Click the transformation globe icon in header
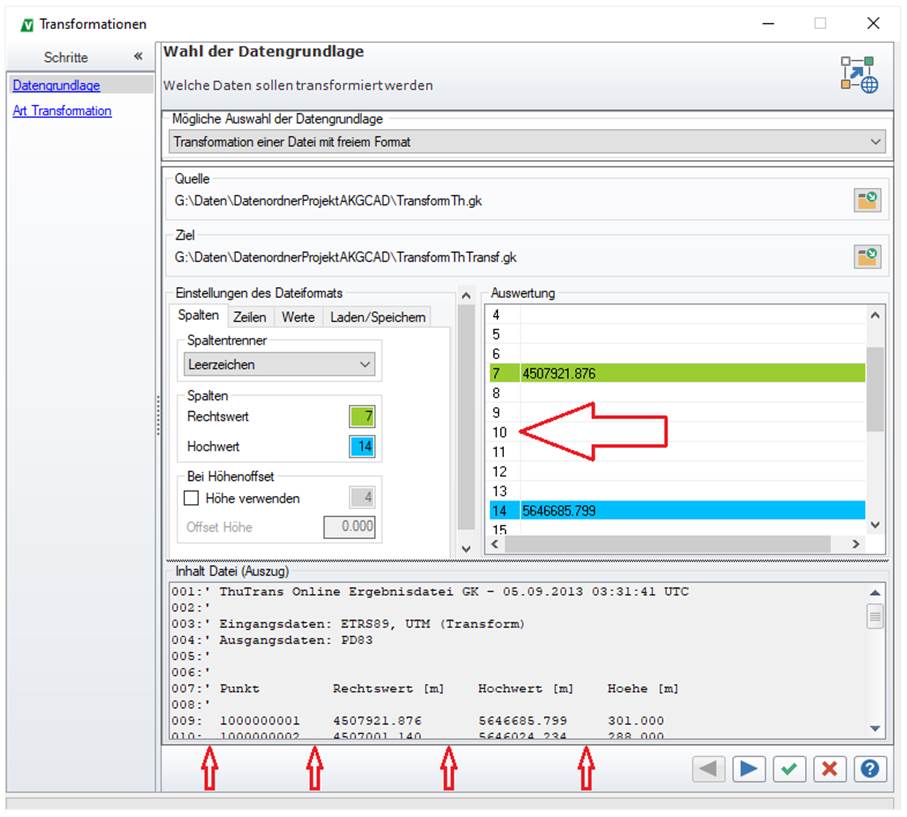This screenshot has width=907, height=817. pos(860,75)
